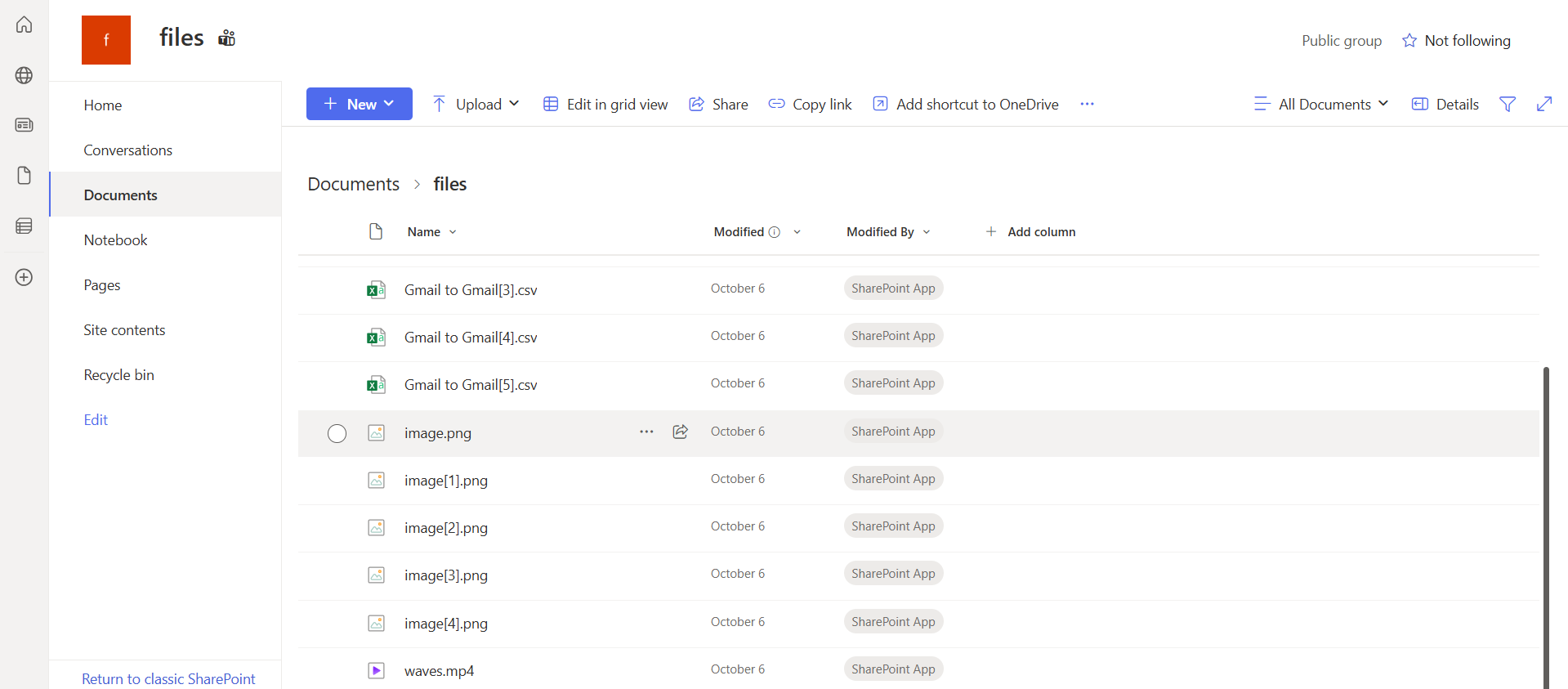Click the info icon next to Modified

(x=775, y=232)
